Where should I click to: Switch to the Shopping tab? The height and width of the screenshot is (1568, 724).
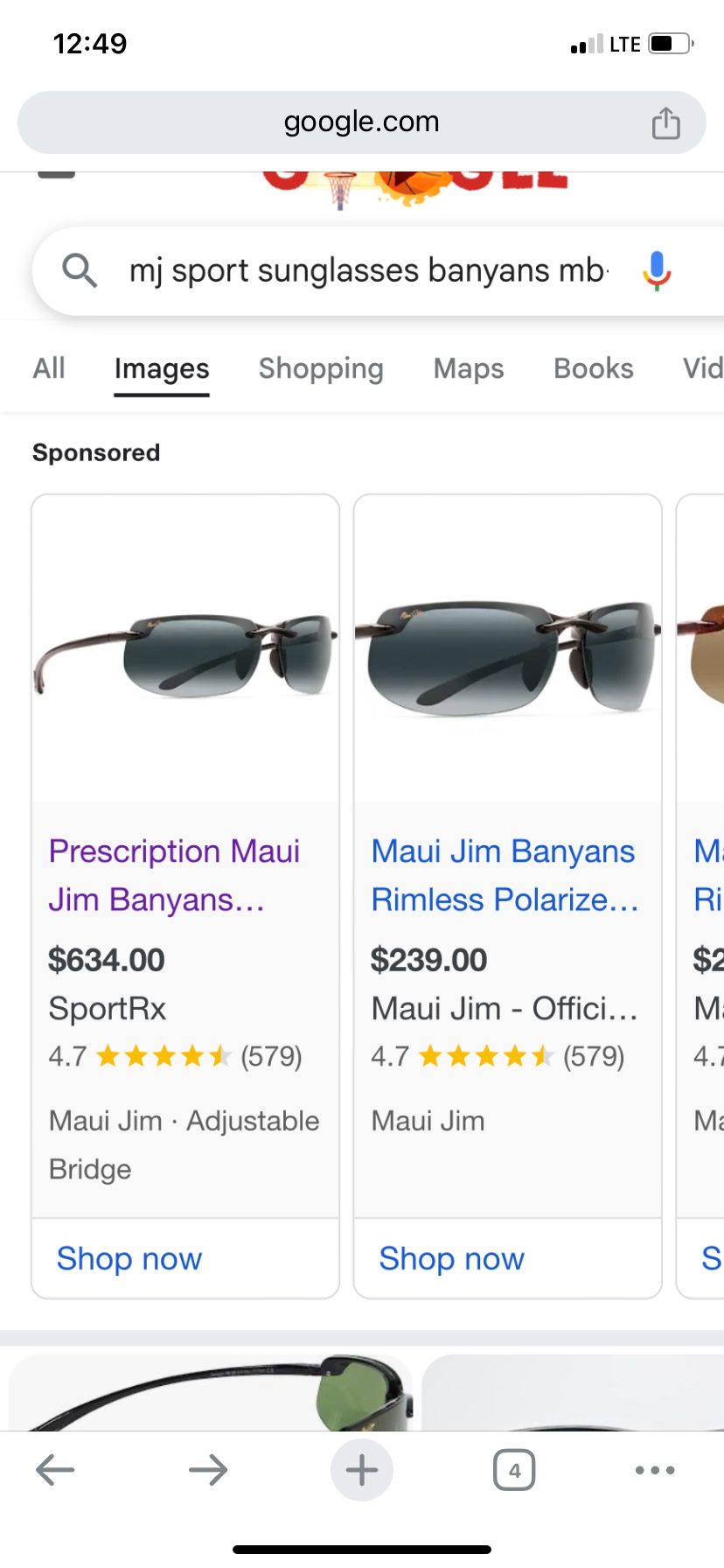(321, 368)
